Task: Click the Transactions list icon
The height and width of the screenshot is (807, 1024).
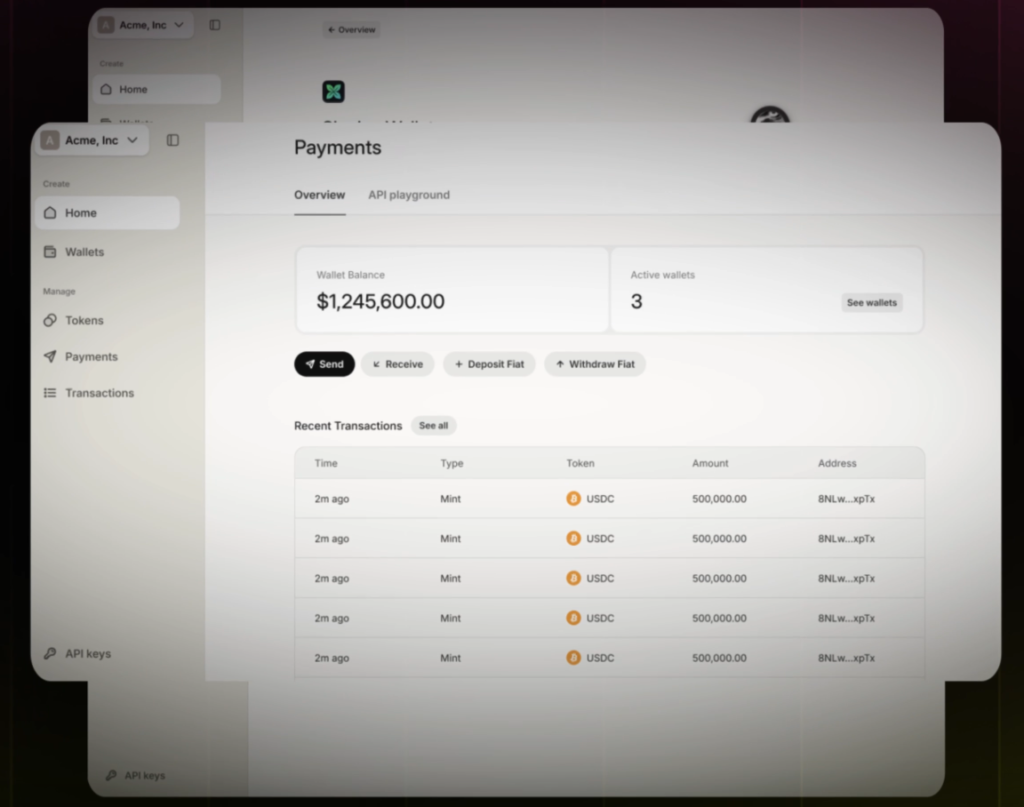Action: (x=48, y=392)
